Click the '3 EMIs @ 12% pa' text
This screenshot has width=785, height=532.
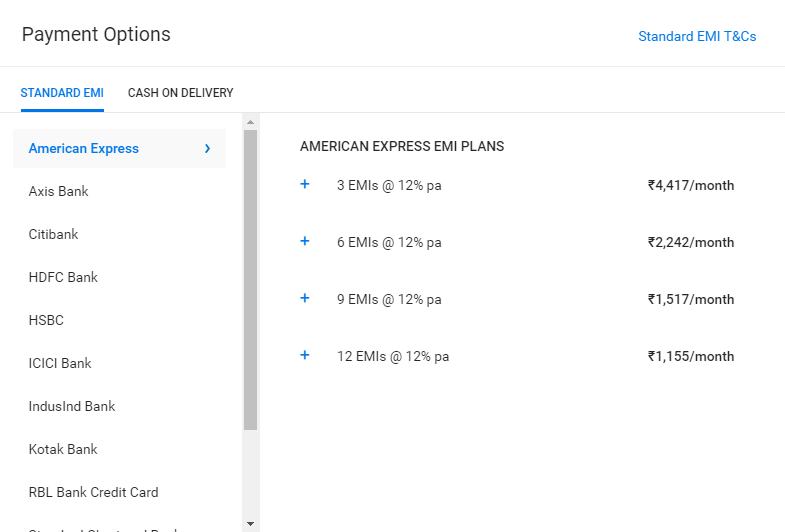pyautogui.click(x=389, y=186)
